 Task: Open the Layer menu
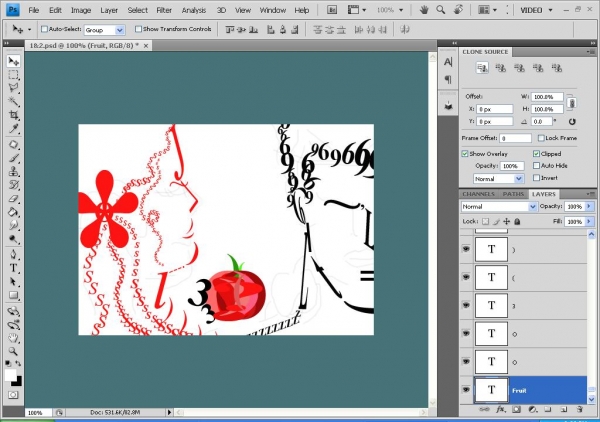click(109, 10)
